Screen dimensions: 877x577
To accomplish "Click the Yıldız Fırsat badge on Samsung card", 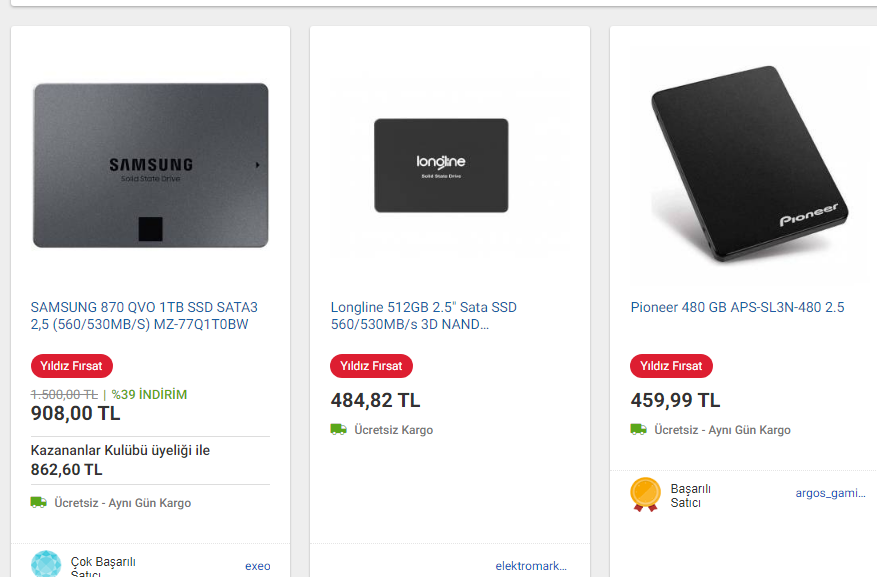I will click(72, 366).
